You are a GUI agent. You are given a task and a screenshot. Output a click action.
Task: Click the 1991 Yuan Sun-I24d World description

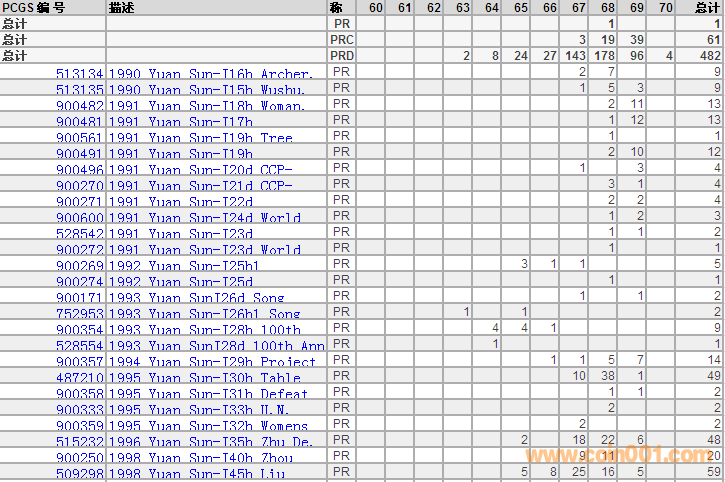204,218
